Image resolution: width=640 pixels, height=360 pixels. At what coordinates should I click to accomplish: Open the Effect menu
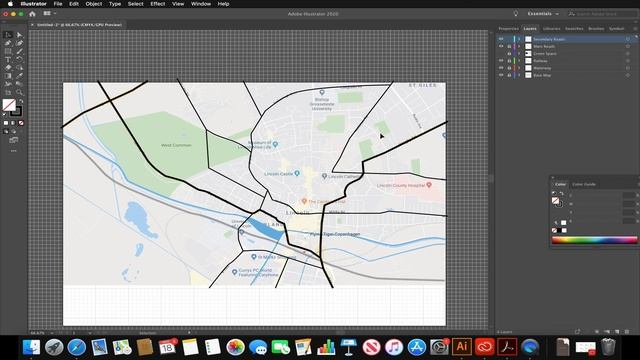[158, 4]
